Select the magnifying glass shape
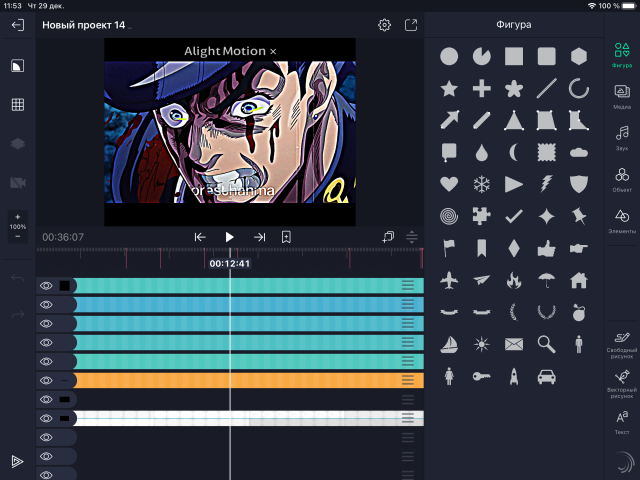Screen dimensions: 640x480 coord(546,344)
